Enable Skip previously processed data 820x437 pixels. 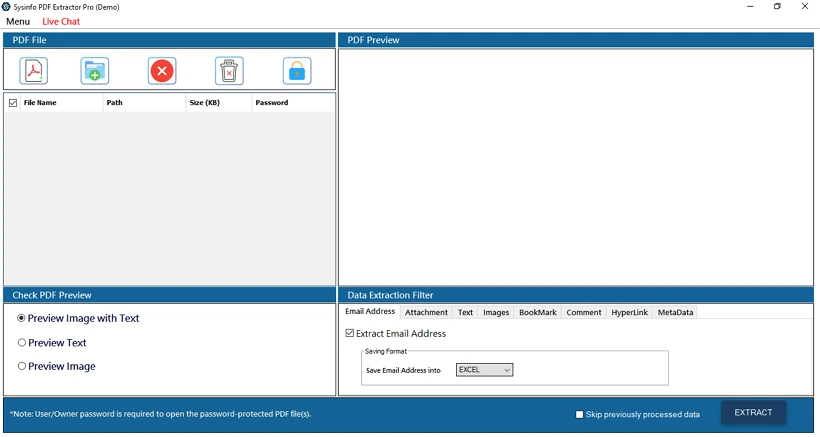579,415
